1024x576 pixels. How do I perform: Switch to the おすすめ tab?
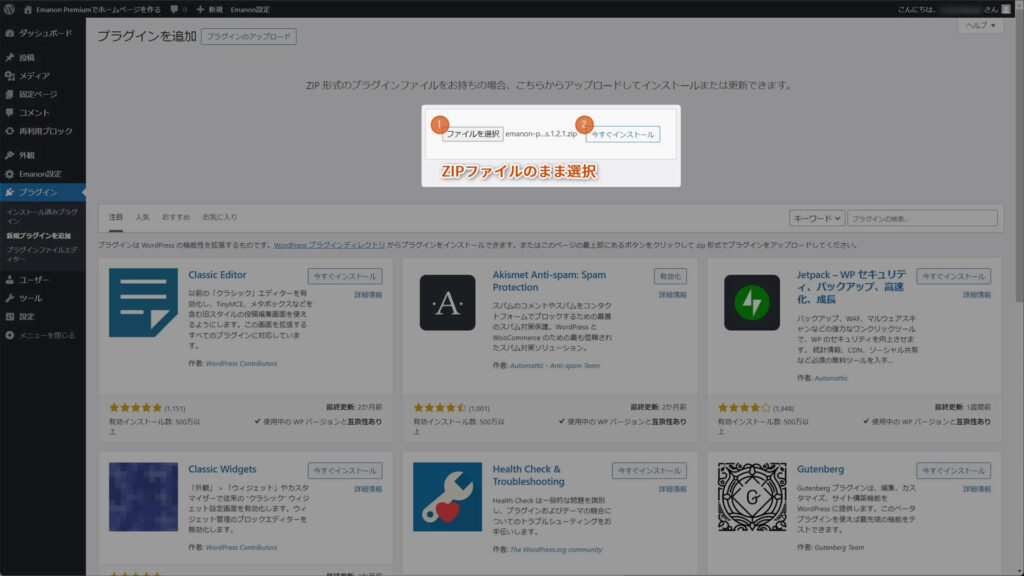click(x=175, y=217)
